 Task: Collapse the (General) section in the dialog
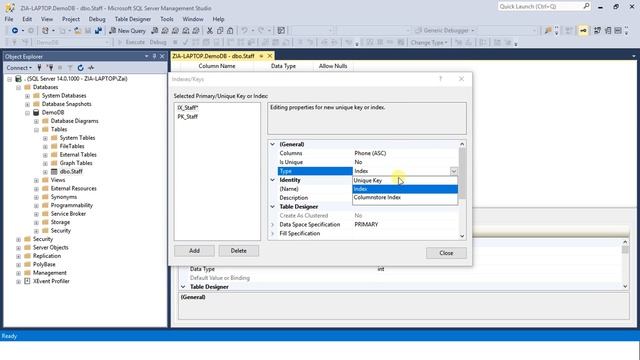click(272, 144)
